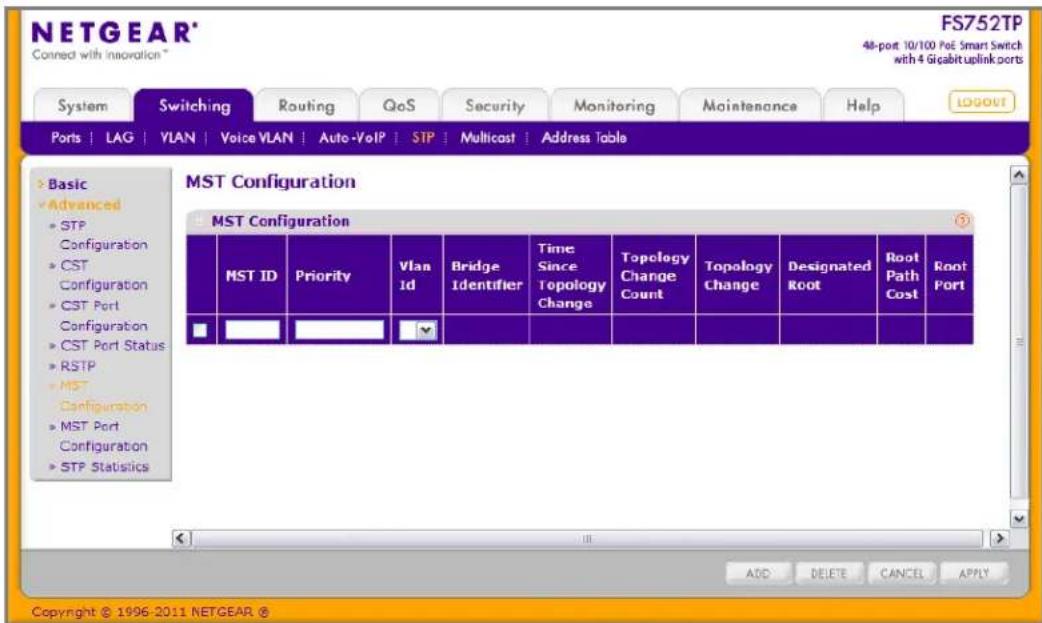The height and width of the screenshot is (623, 1042).
Task: Collapse the Advanced sidebar section
Action: tap(83, 205)
